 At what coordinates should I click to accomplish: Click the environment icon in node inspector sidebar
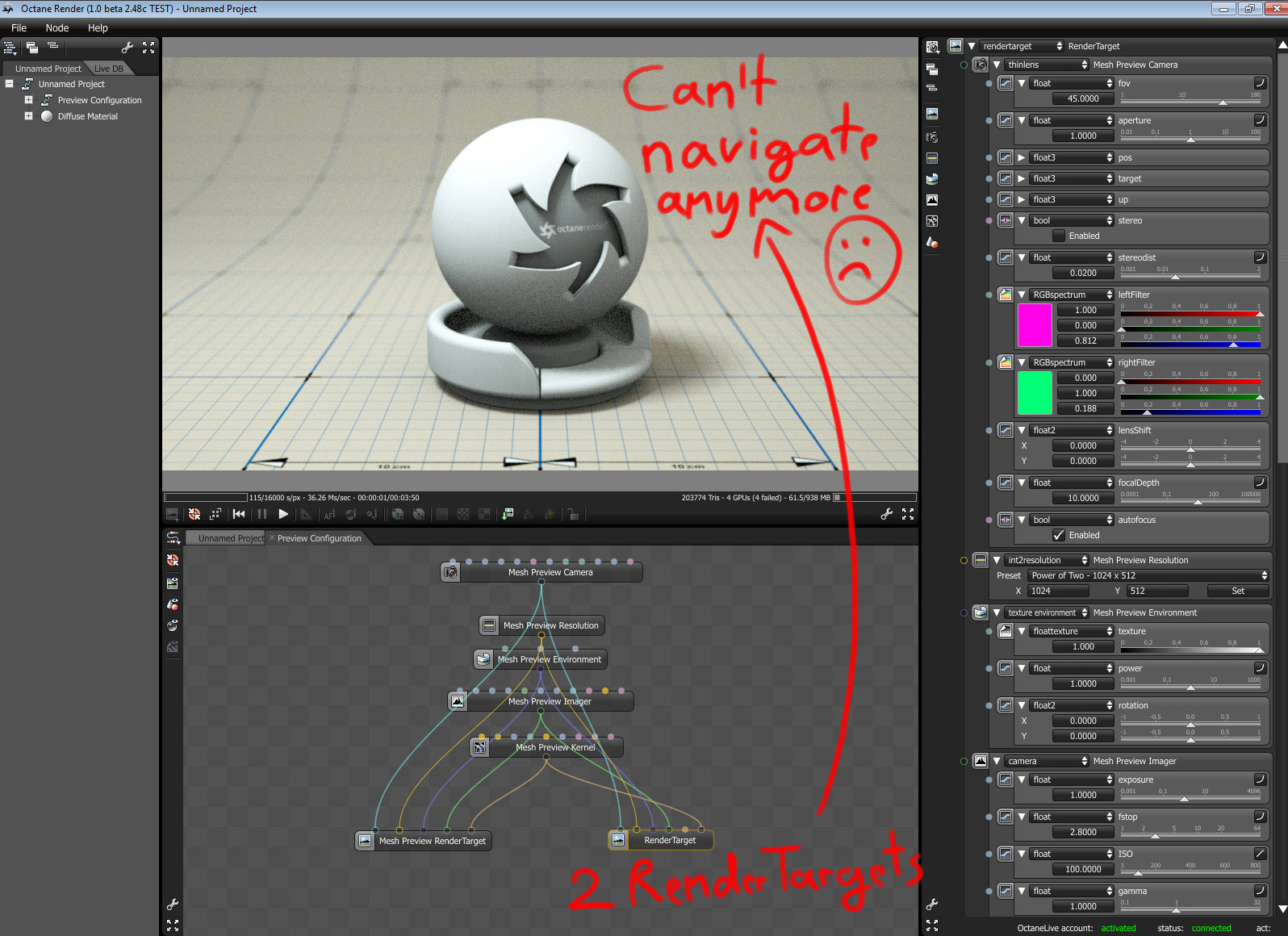932,179
